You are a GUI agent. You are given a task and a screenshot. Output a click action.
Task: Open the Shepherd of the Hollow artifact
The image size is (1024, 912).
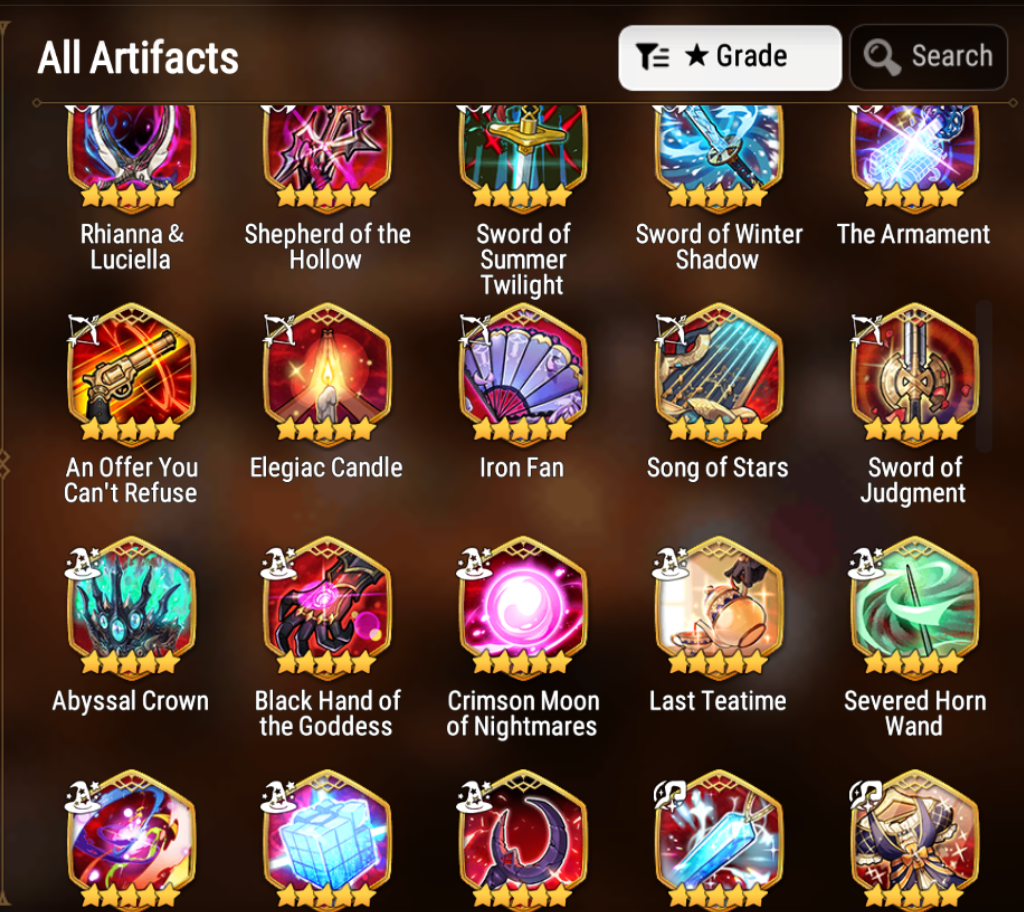click(327, 158)
